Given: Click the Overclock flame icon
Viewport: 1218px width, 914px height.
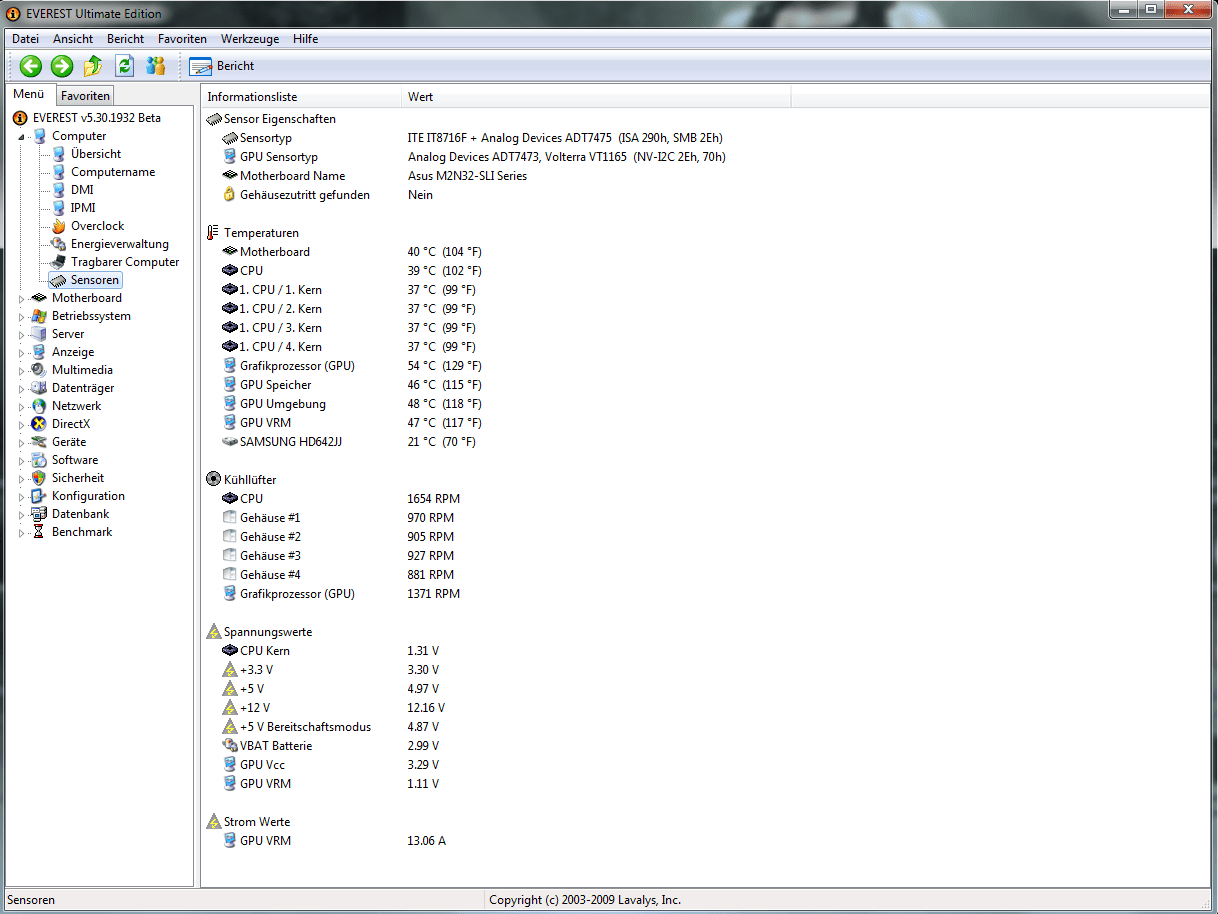Looking at the screenshot, I should 58,226.
